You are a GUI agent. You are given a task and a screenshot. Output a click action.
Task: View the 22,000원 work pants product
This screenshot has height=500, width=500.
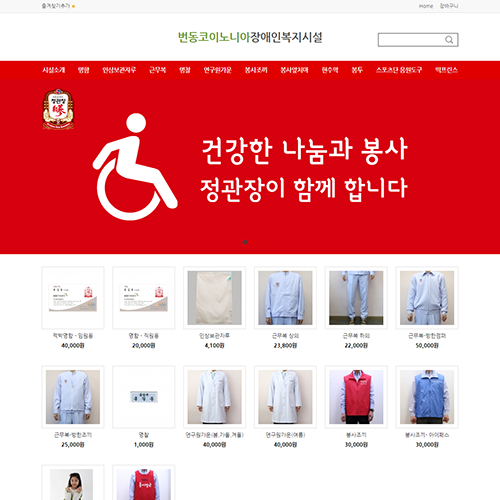coord(356,298)
